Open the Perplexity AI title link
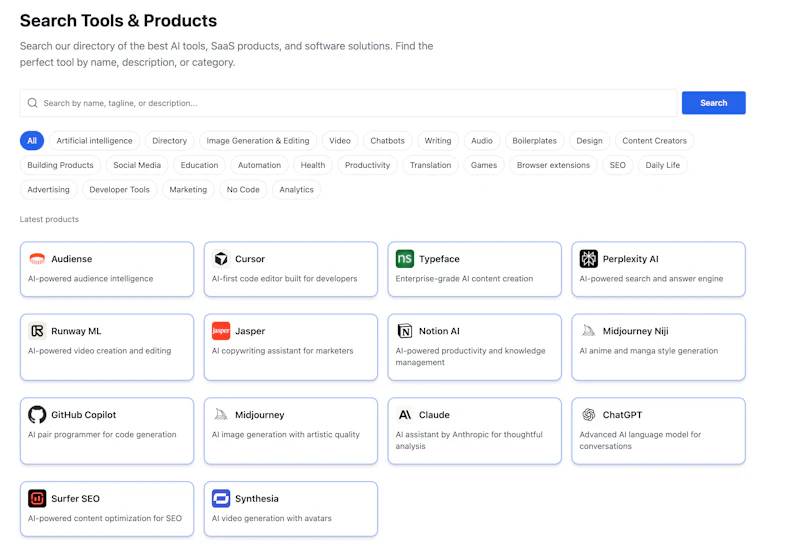The image size is (800, 545). (631, 259)
